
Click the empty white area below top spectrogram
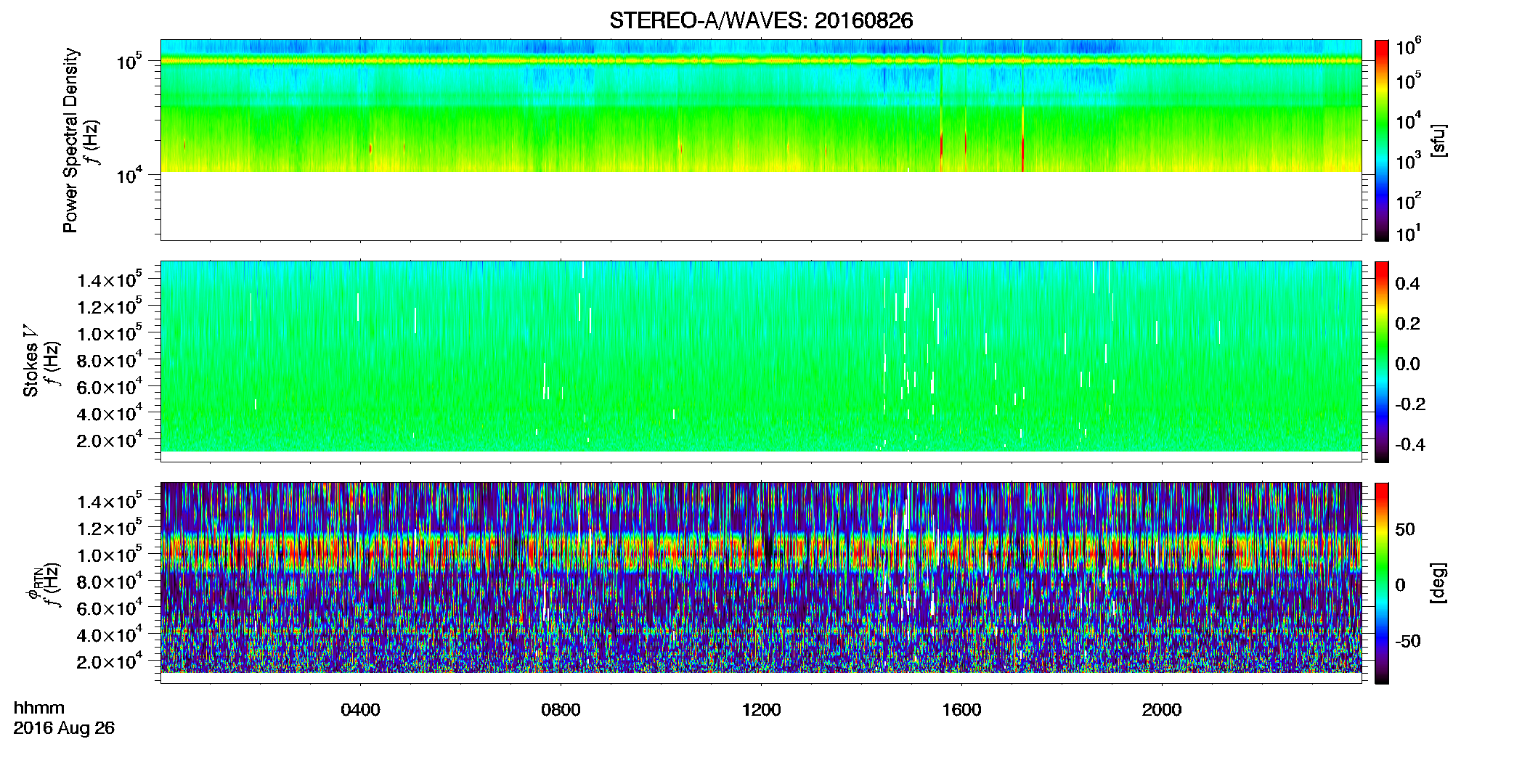[761, 206]
